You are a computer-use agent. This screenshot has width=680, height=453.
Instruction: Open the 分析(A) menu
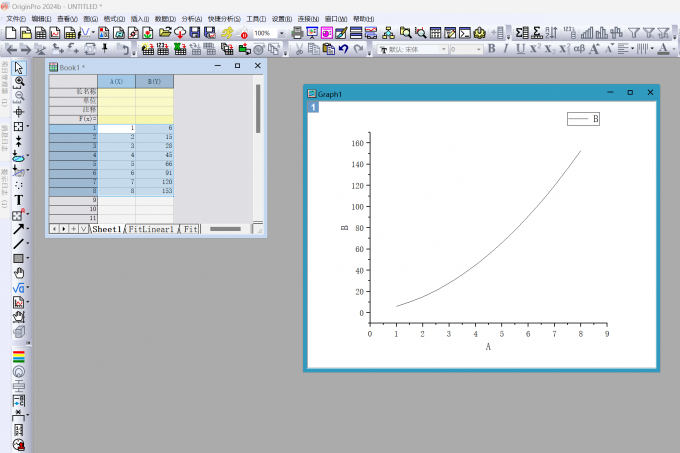point(192,19)
